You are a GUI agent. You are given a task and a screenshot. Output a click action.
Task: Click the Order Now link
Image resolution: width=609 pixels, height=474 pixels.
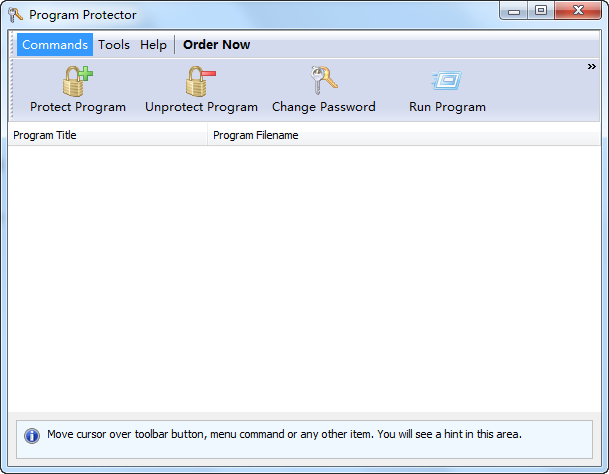pos(216,45)
